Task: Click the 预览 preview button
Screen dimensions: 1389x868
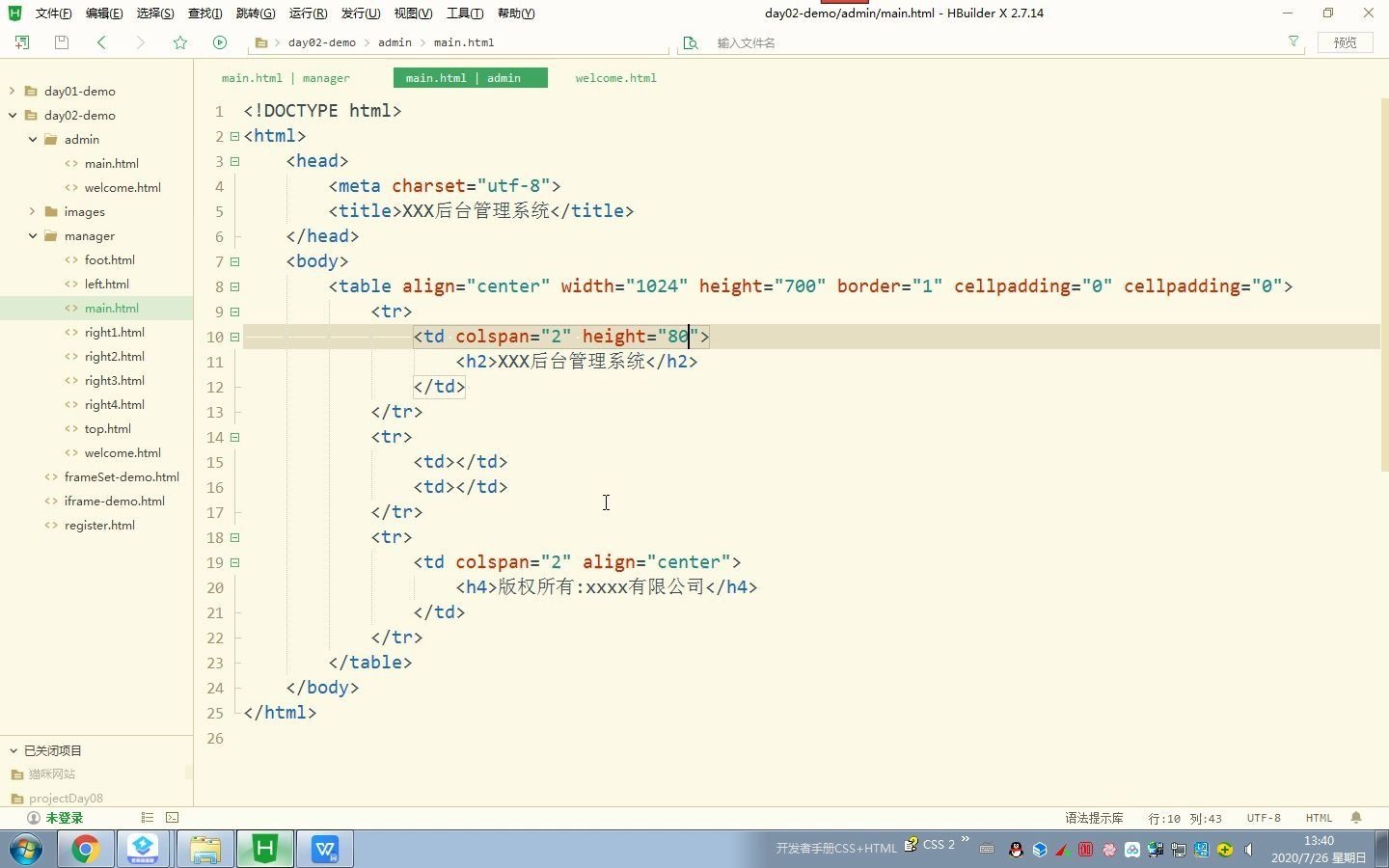Action: tap(1345, 42)
